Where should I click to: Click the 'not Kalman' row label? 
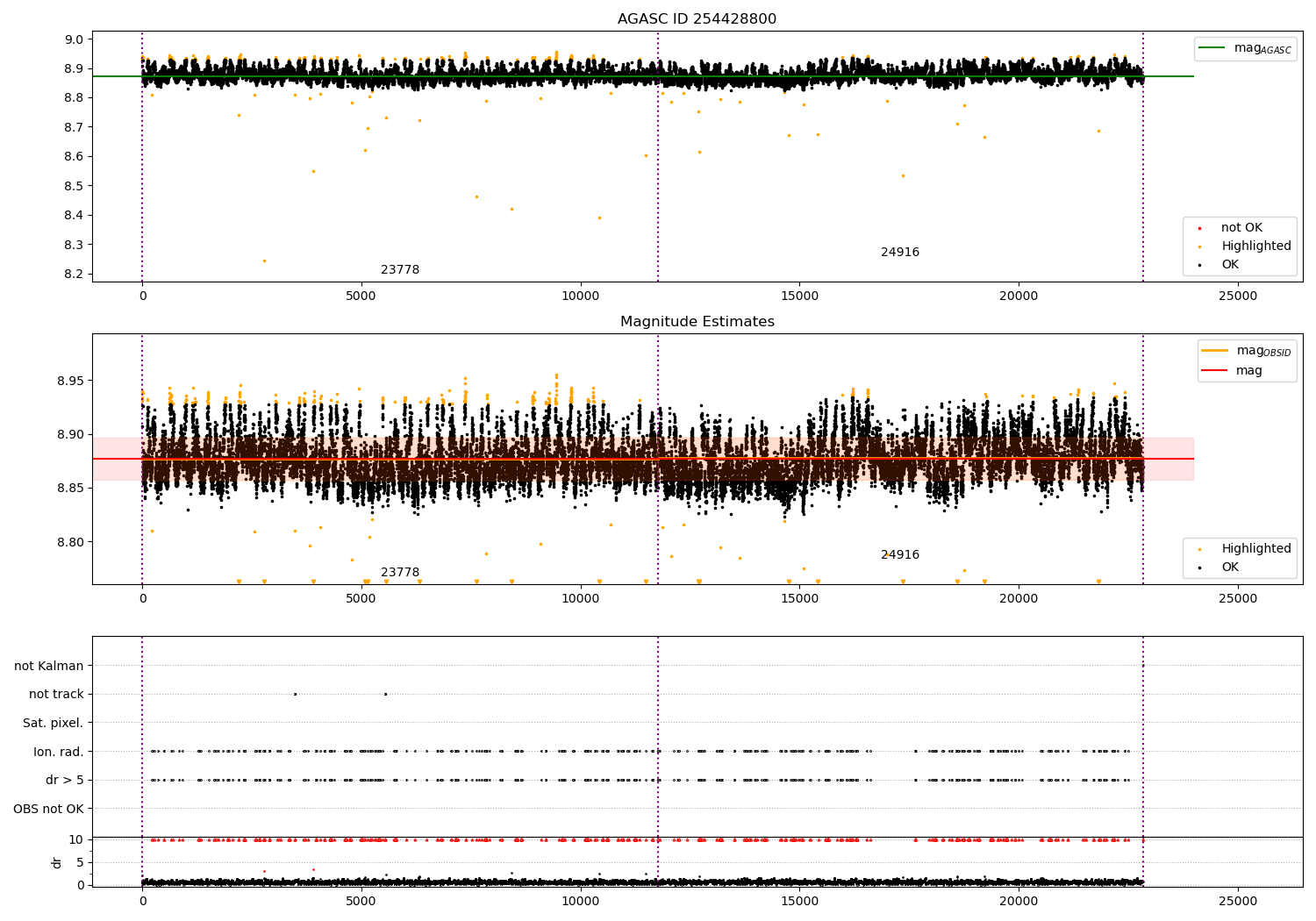coord(49,667)
